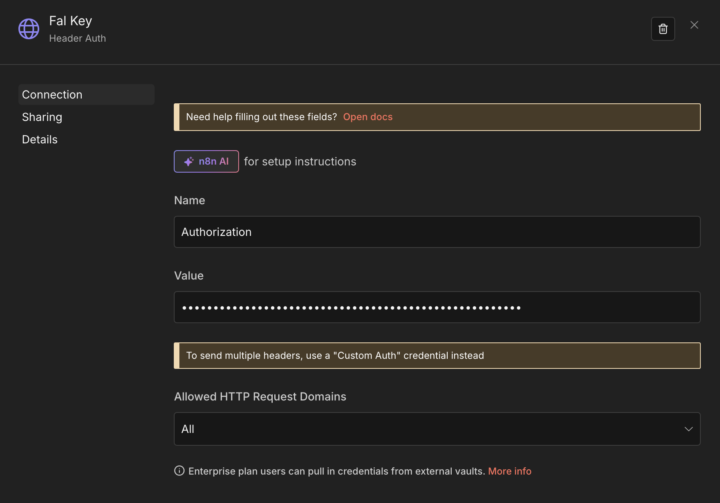Click 'for setup instructions' text
Screen dimensions: 720x503
coord(300,162)
